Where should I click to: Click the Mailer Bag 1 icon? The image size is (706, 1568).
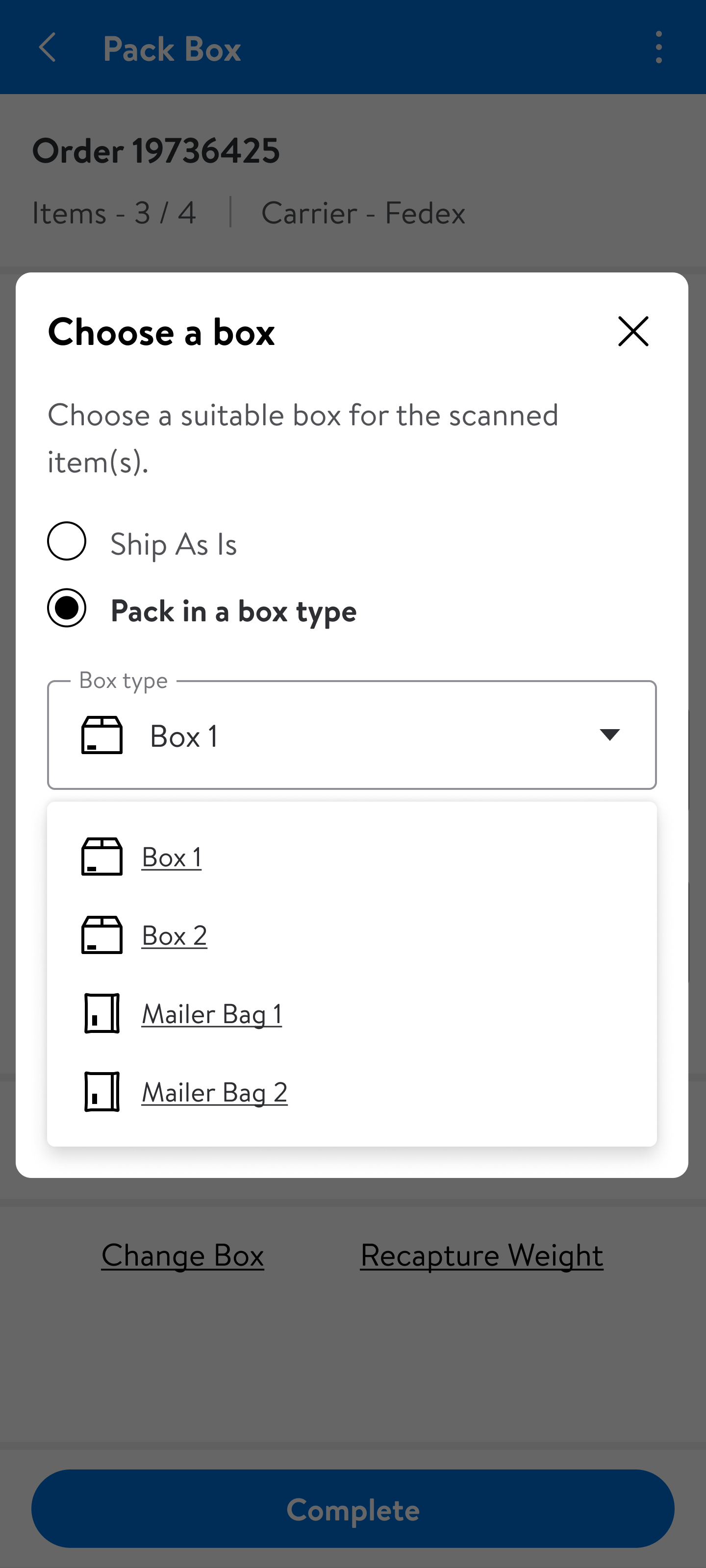coord(101,1013)
